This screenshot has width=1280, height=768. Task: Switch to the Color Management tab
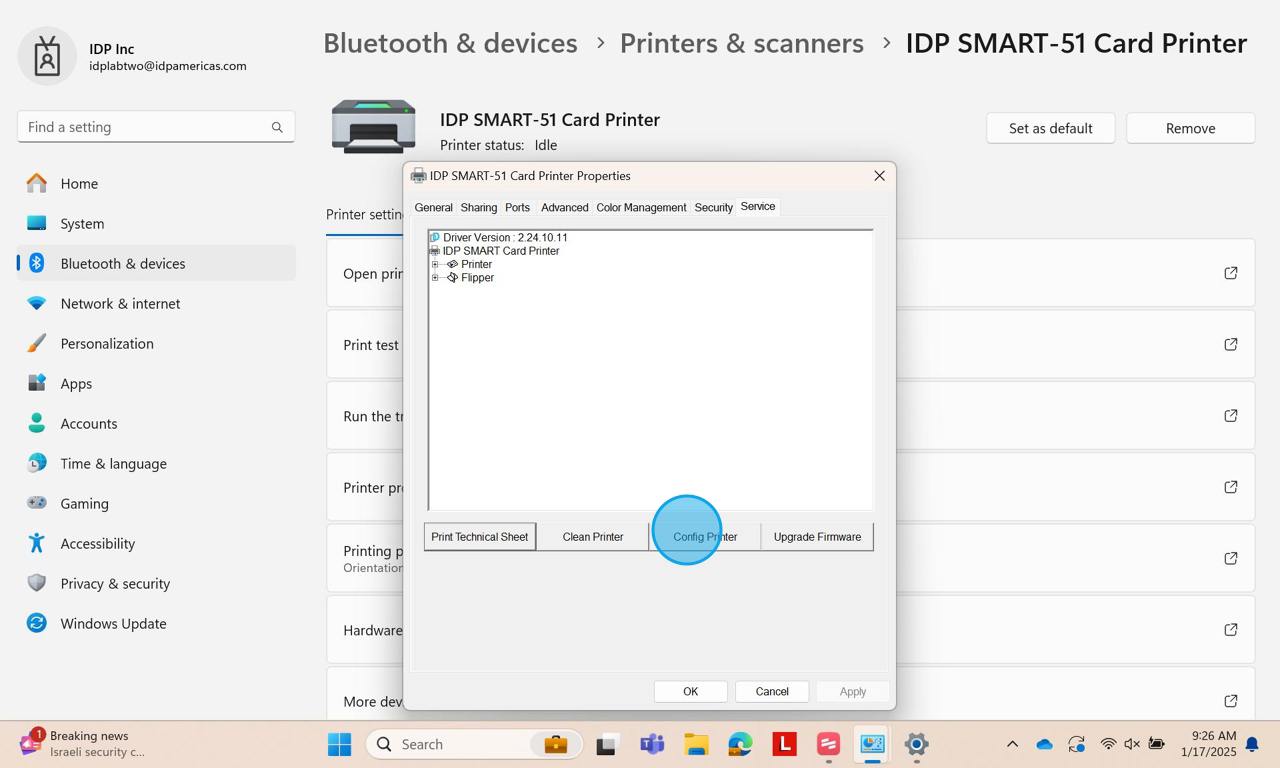pyautogui.click(x=641, y=207)
